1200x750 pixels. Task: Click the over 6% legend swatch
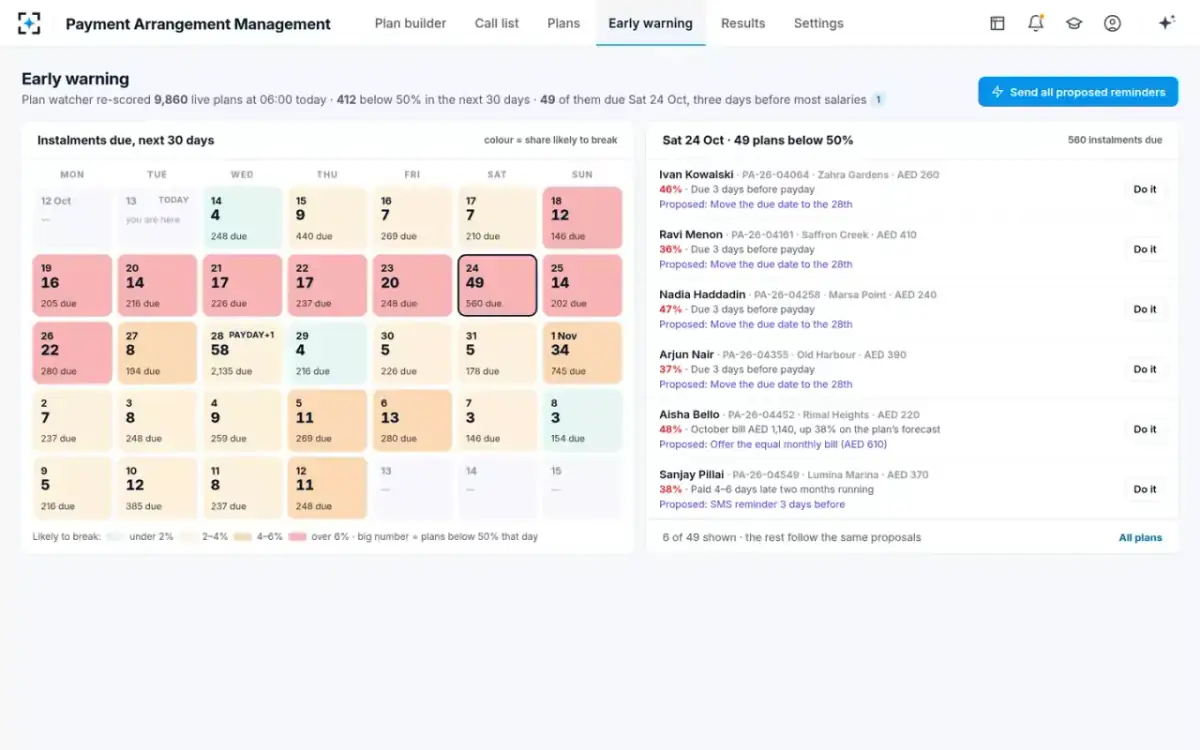point(297,537)
